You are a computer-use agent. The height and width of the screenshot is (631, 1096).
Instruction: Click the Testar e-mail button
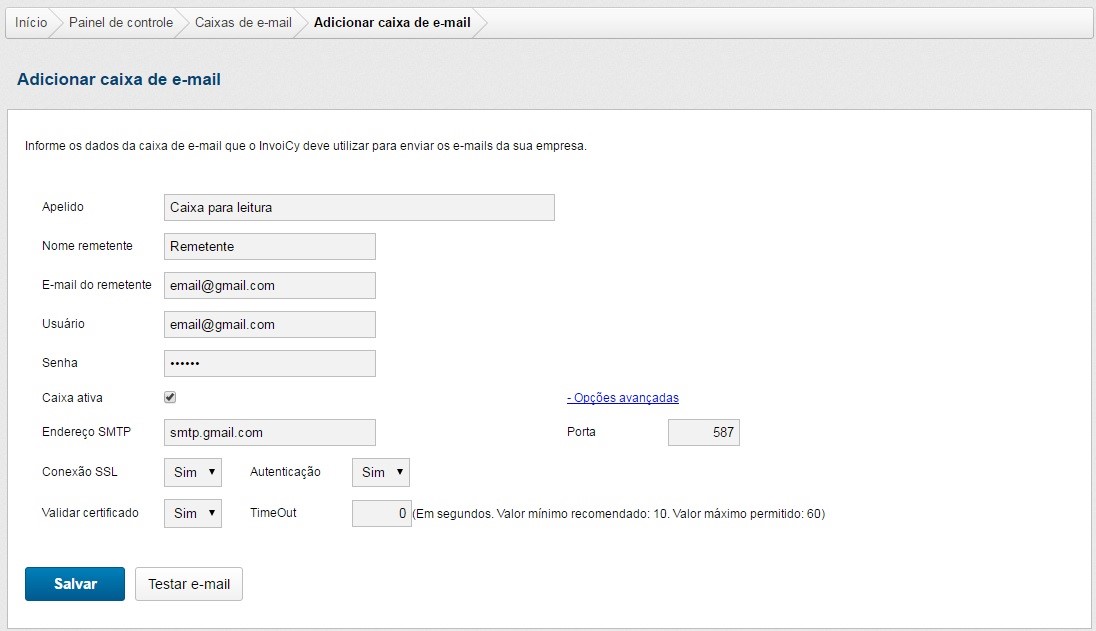(189, 584)
